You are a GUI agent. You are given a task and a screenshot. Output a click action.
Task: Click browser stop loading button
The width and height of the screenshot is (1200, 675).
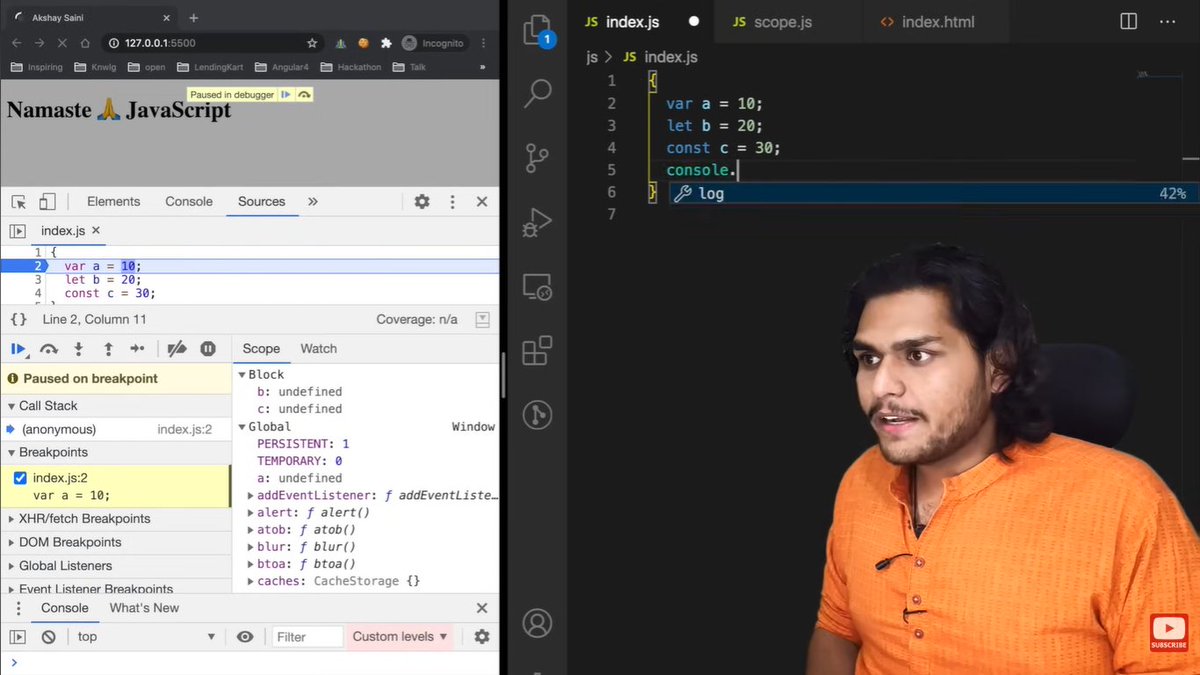pos(62,43)
